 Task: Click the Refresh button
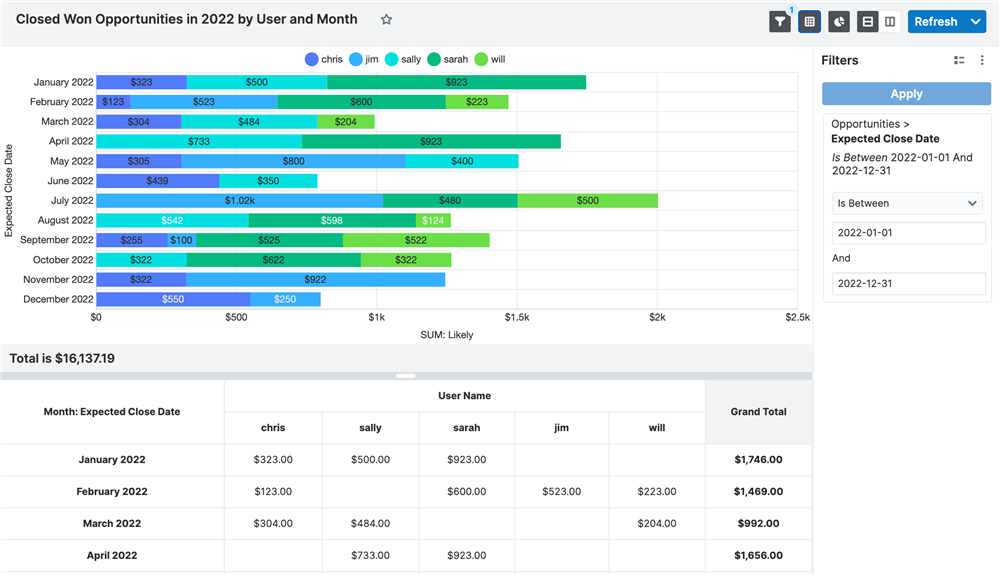(935, 22)
